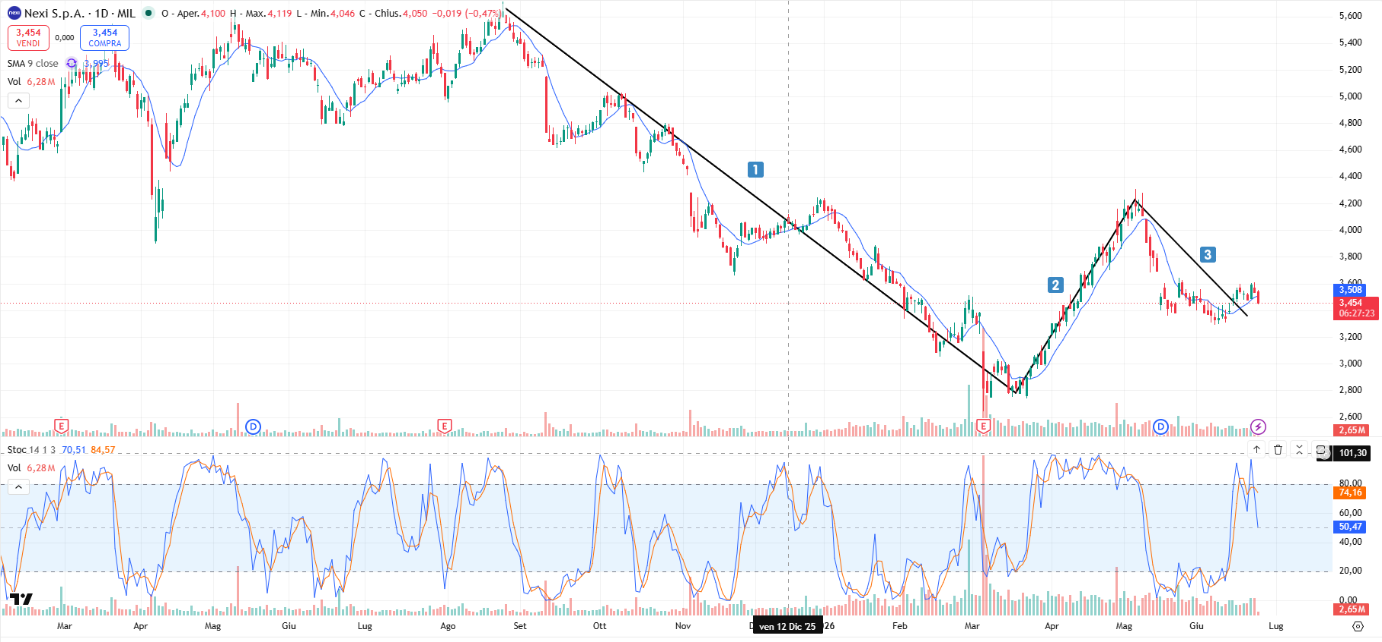Click the 80,00 level on stochastic axis
Screen dimensions: 1382x642
[1350, 484]
